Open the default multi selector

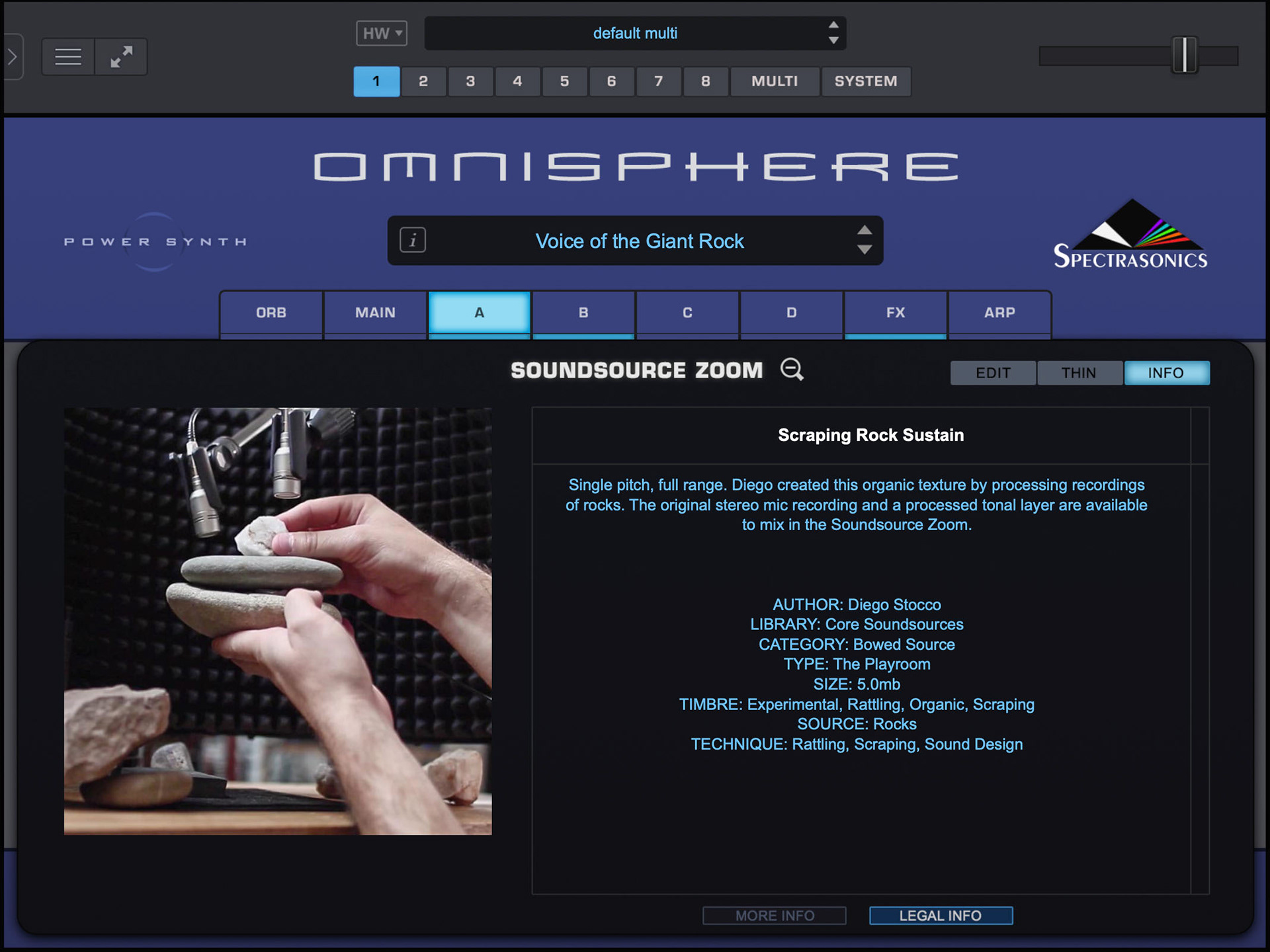(634, 33)
